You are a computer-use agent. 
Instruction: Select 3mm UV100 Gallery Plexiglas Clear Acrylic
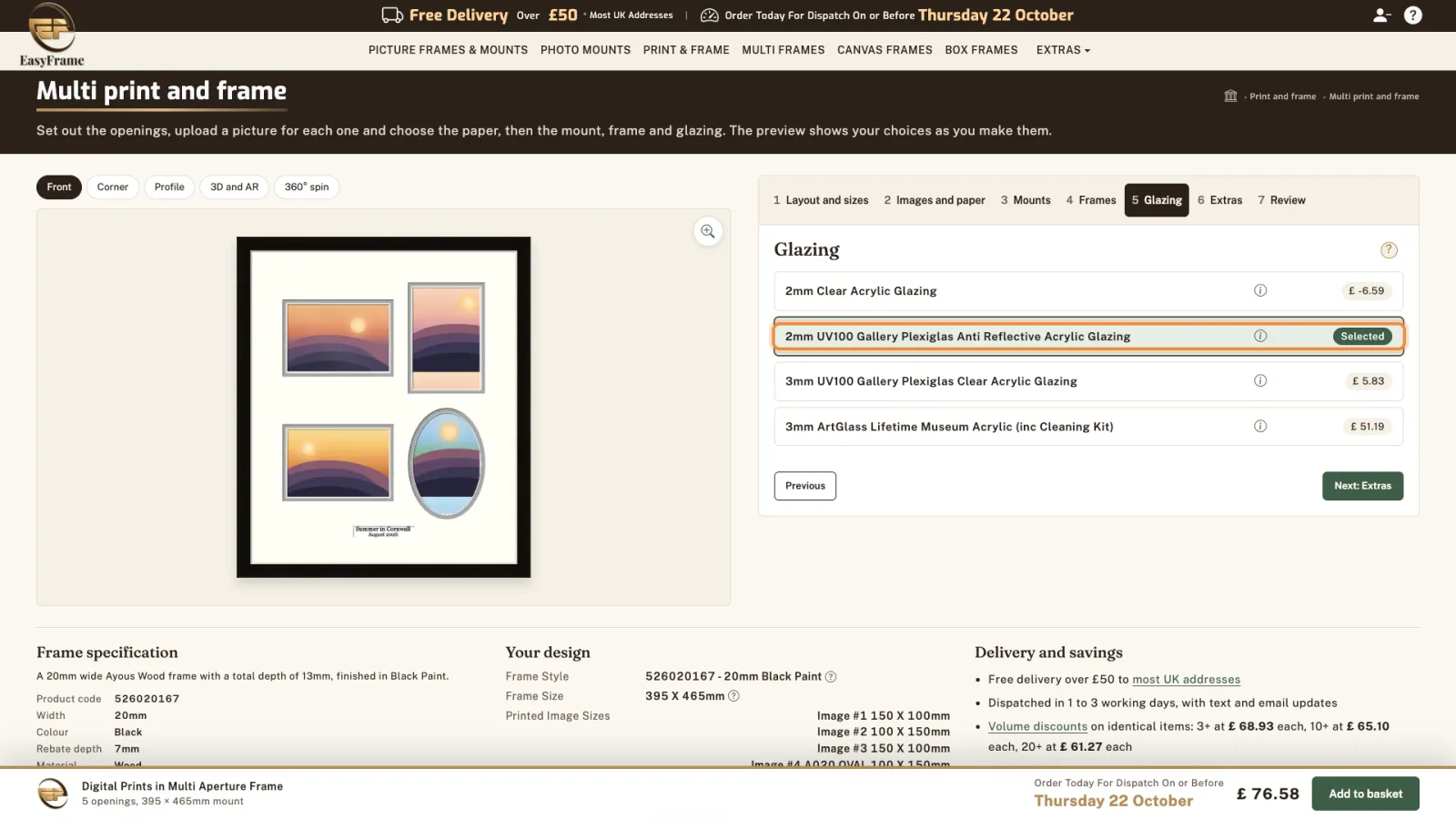click(1088, 381)
